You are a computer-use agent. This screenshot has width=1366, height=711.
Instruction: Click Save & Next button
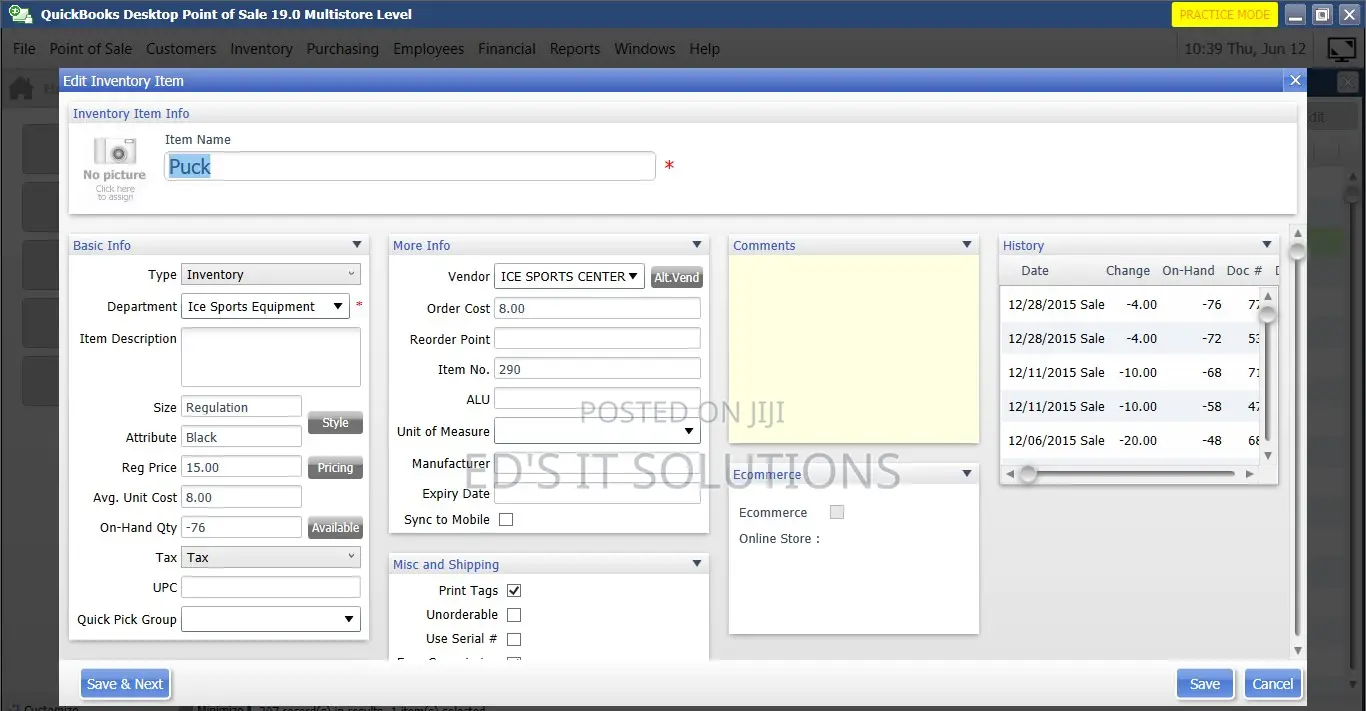125,684
